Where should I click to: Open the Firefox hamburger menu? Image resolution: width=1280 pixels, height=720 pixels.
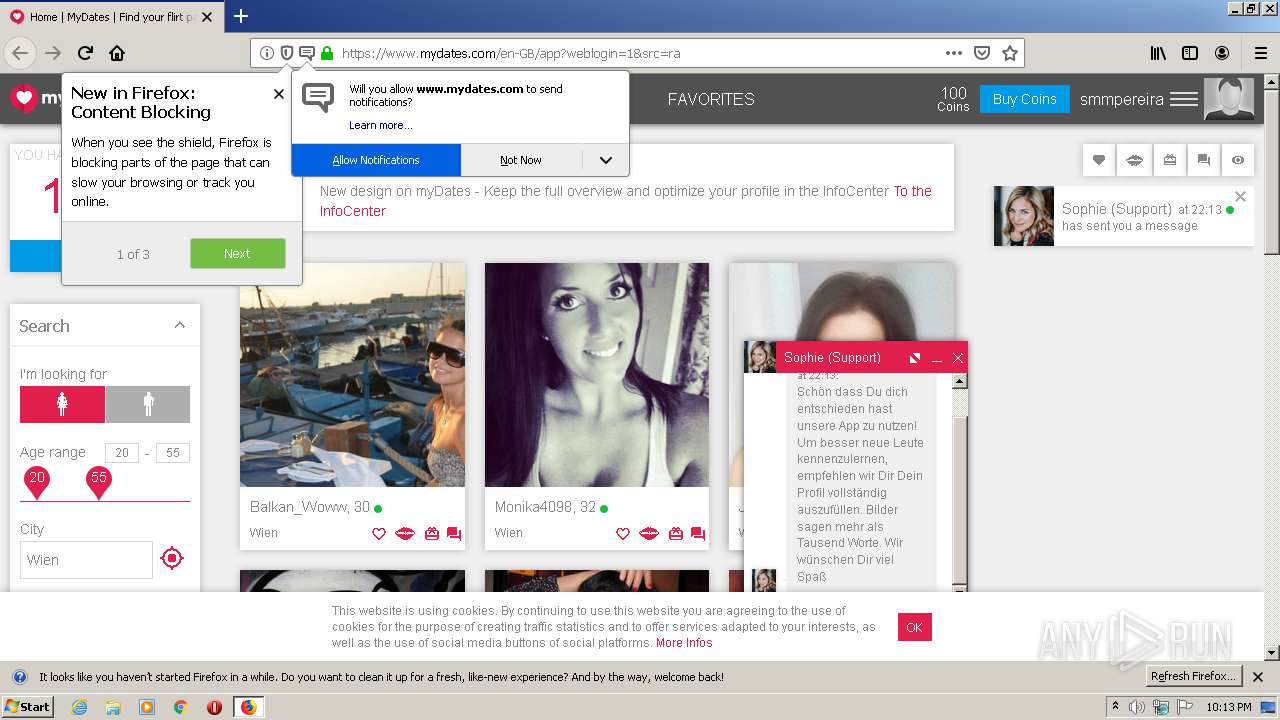pos(1260,53)
